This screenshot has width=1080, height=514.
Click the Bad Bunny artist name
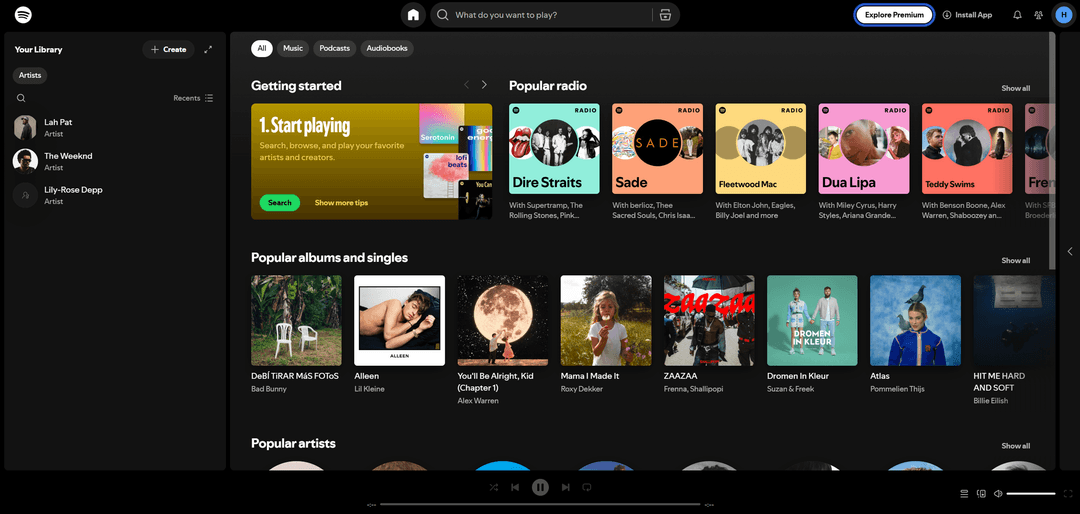coord(269,389)
